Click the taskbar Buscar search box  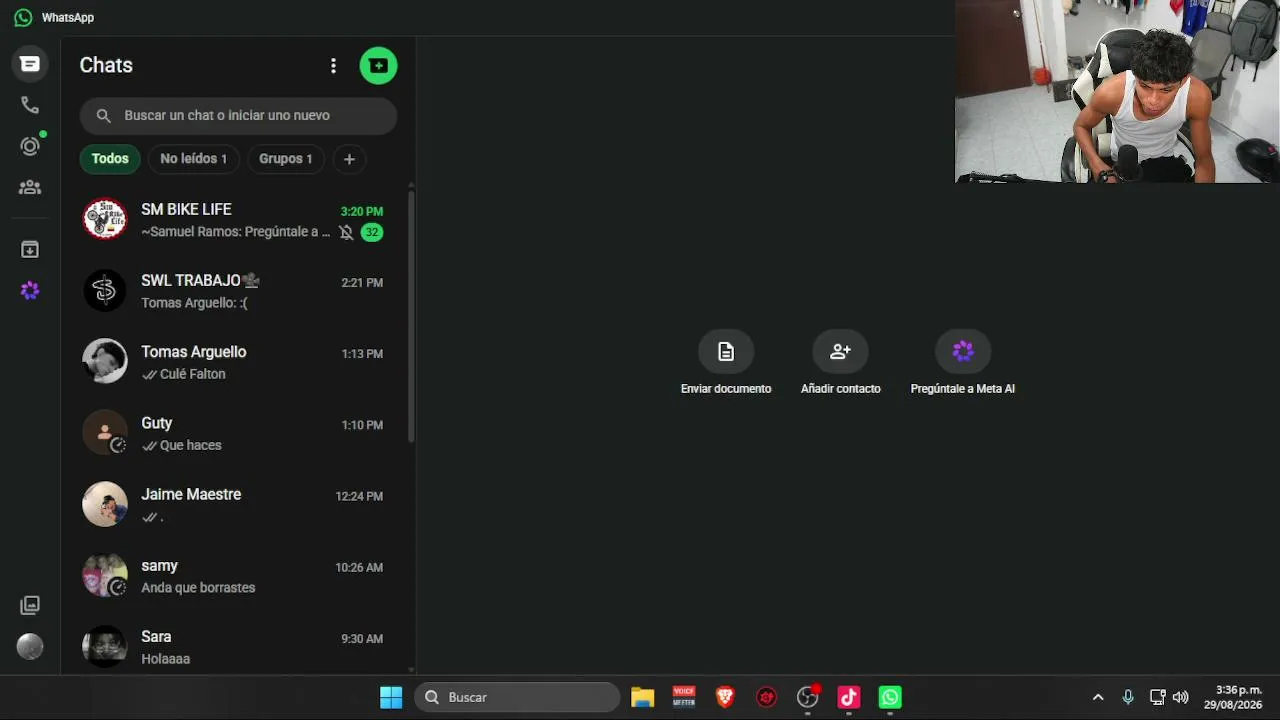(517, 697)
